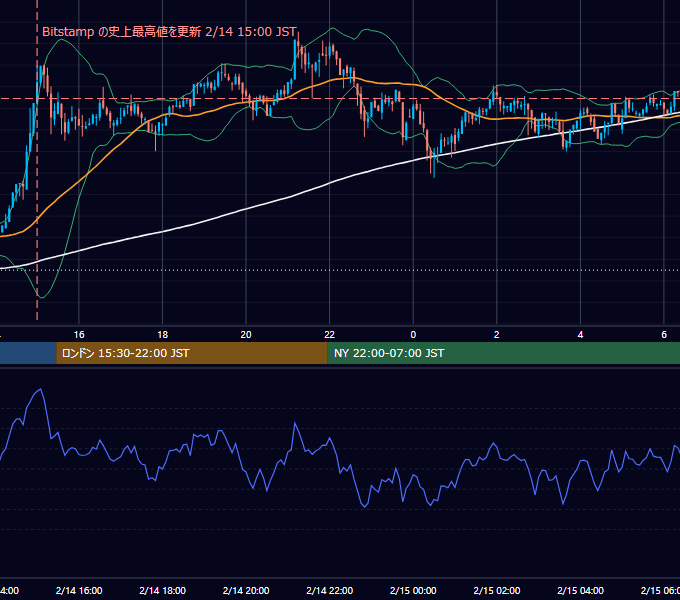The image size is (680, 600).
Task: Select the NY 22:00-07:00 JST session bar
Action: [503, 353]
